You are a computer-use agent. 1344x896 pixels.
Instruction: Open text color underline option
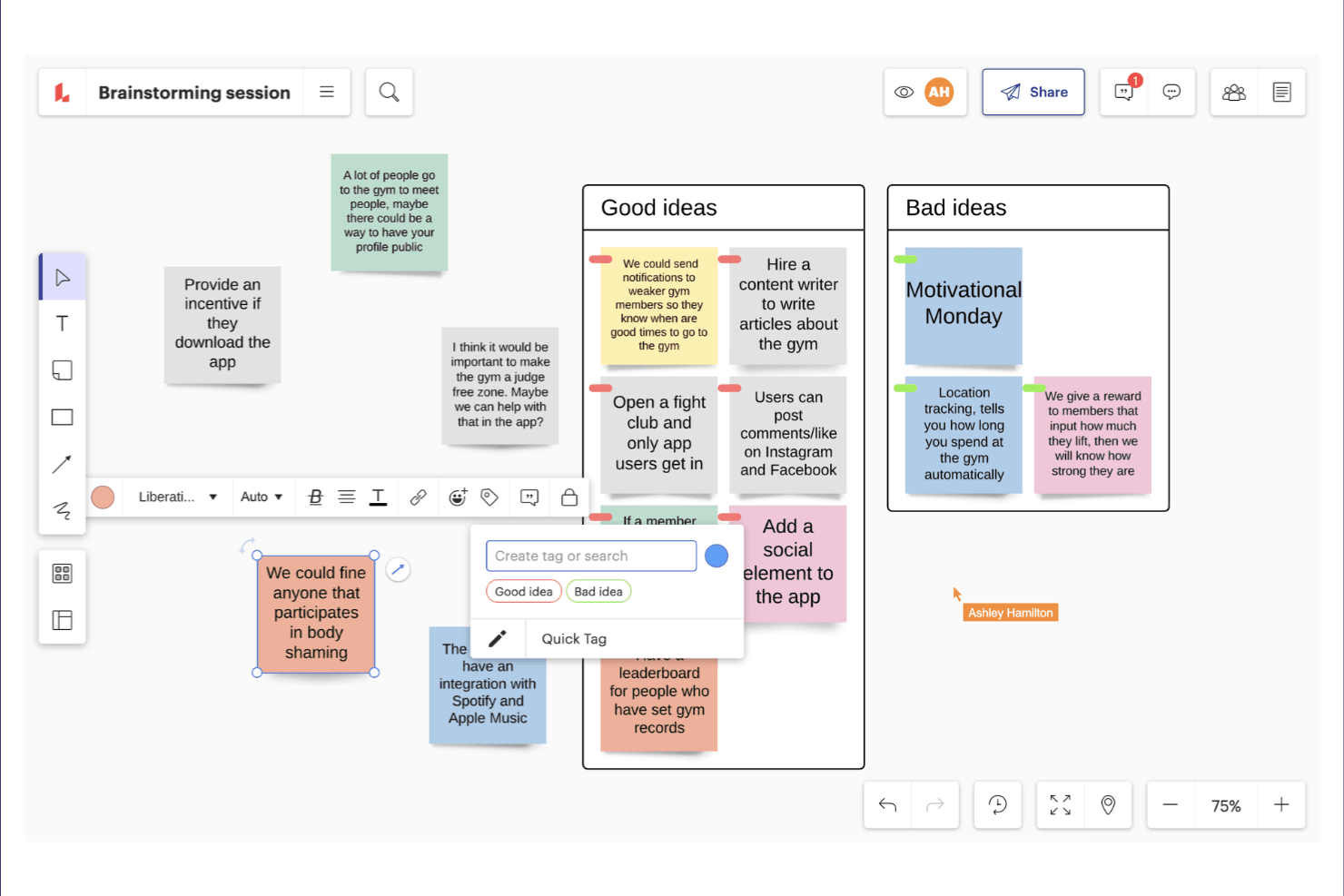coord(378,497)
